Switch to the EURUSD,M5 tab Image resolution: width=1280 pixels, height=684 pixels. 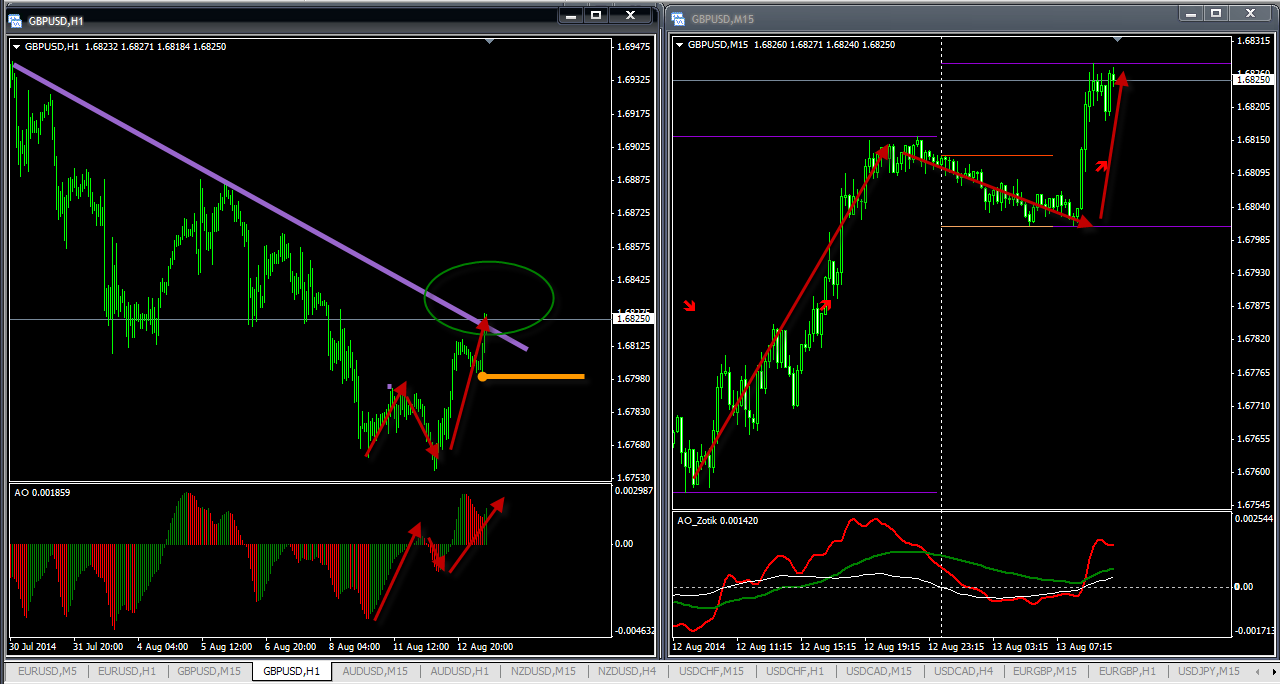pos(46,671)
